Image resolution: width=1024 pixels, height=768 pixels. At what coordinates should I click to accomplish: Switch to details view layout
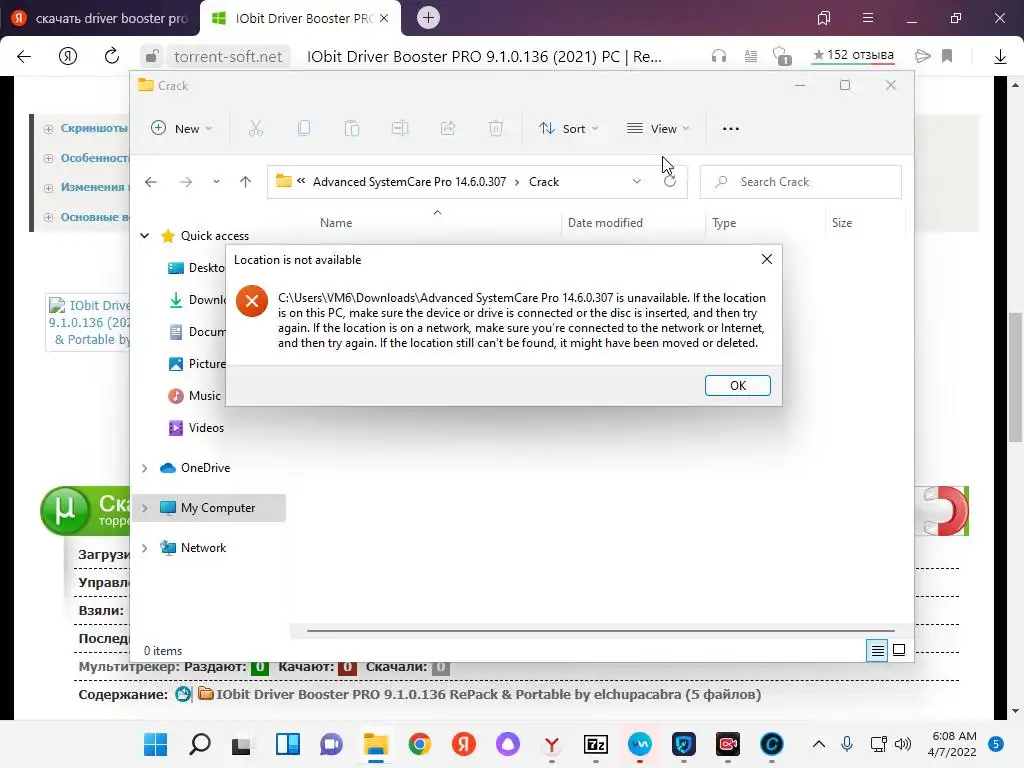click(x=877, y=650)
